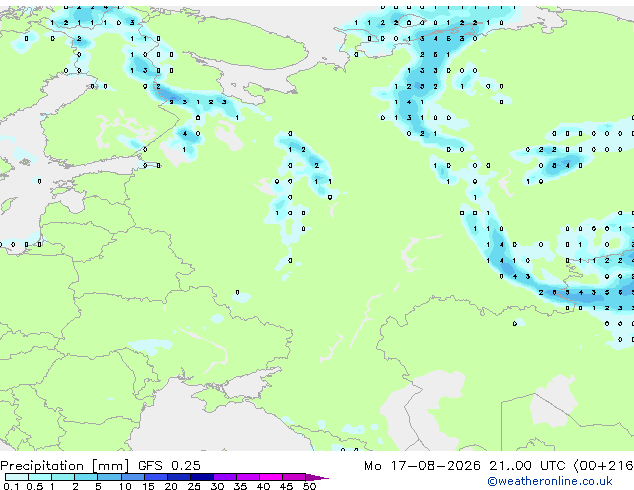Screen dimensions: 634x490
Task: Click the 20–25 mm legend color box
Action: tap(179, 477)
